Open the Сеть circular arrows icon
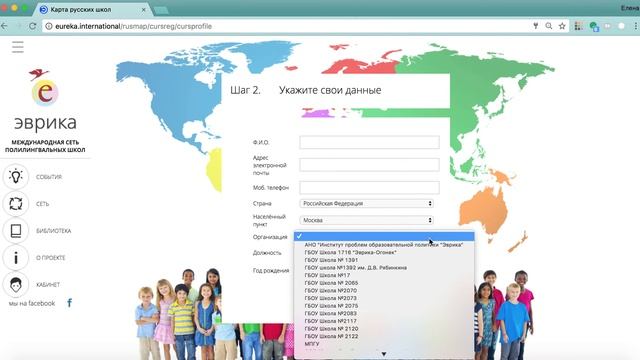 pyautogui.click(x=16, y=203)
